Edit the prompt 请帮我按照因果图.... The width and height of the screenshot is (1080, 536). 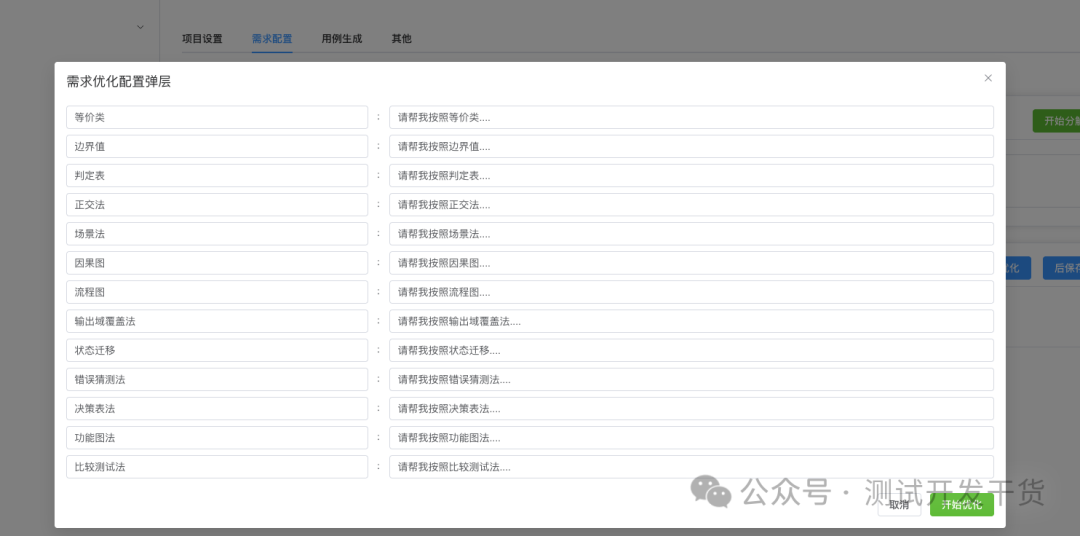[692, 262]
